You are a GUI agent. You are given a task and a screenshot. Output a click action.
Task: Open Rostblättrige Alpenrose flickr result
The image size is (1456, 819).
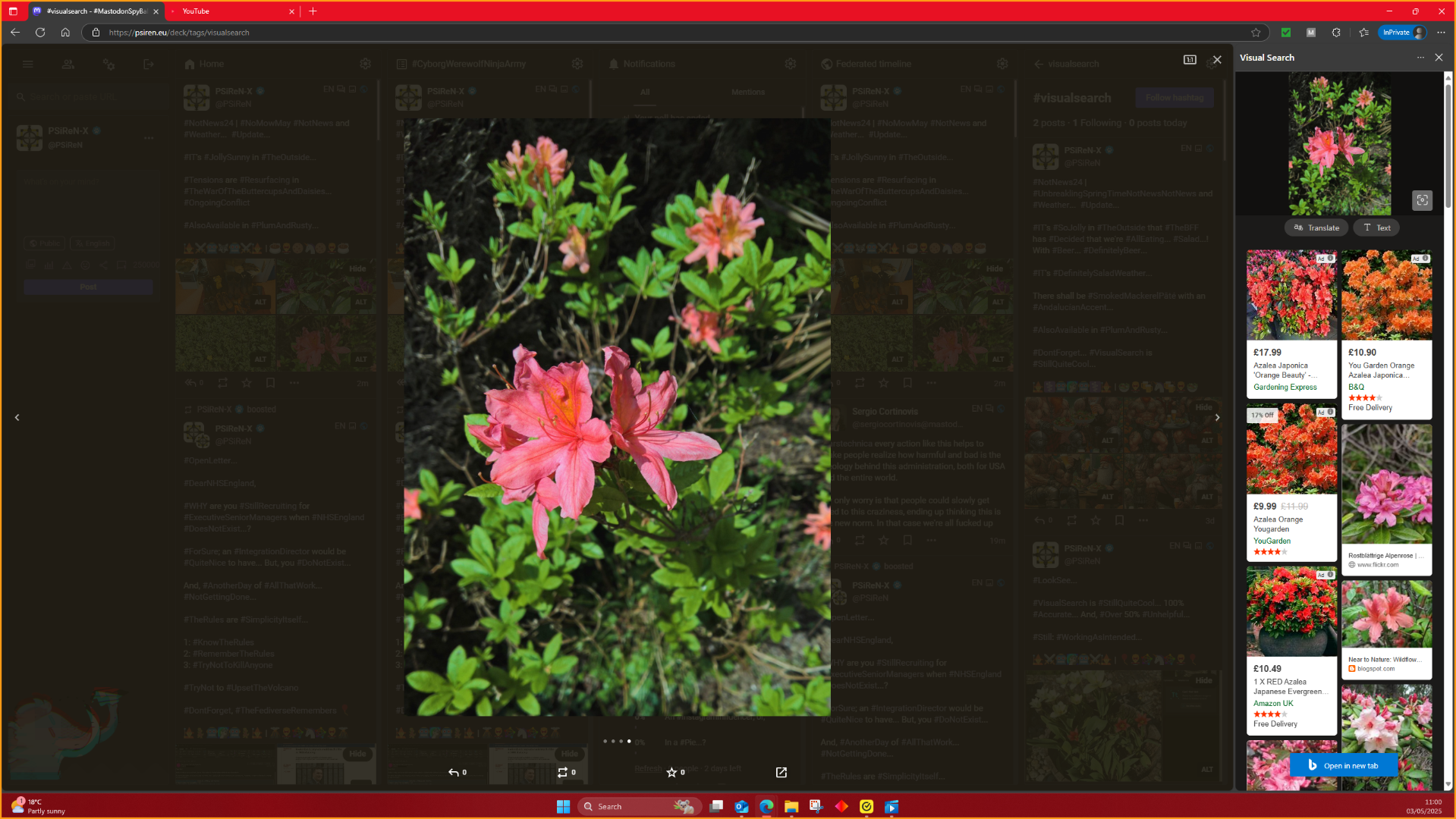pyautogui.click(x=1386, y=499)
